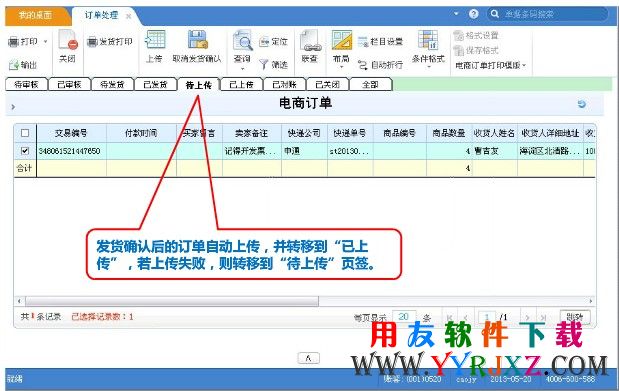Image resolution: width=619 pixels, height=391 pixels.
Task: Expand the left panel chevron arrow
Action: [x=13, y=107]
